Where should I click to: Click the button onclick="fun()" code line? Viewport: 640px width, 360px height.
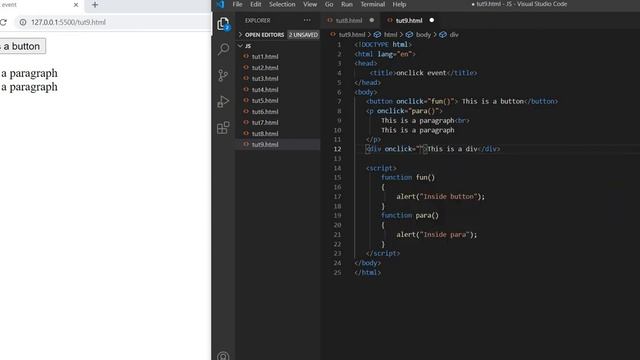coord(462,101)
